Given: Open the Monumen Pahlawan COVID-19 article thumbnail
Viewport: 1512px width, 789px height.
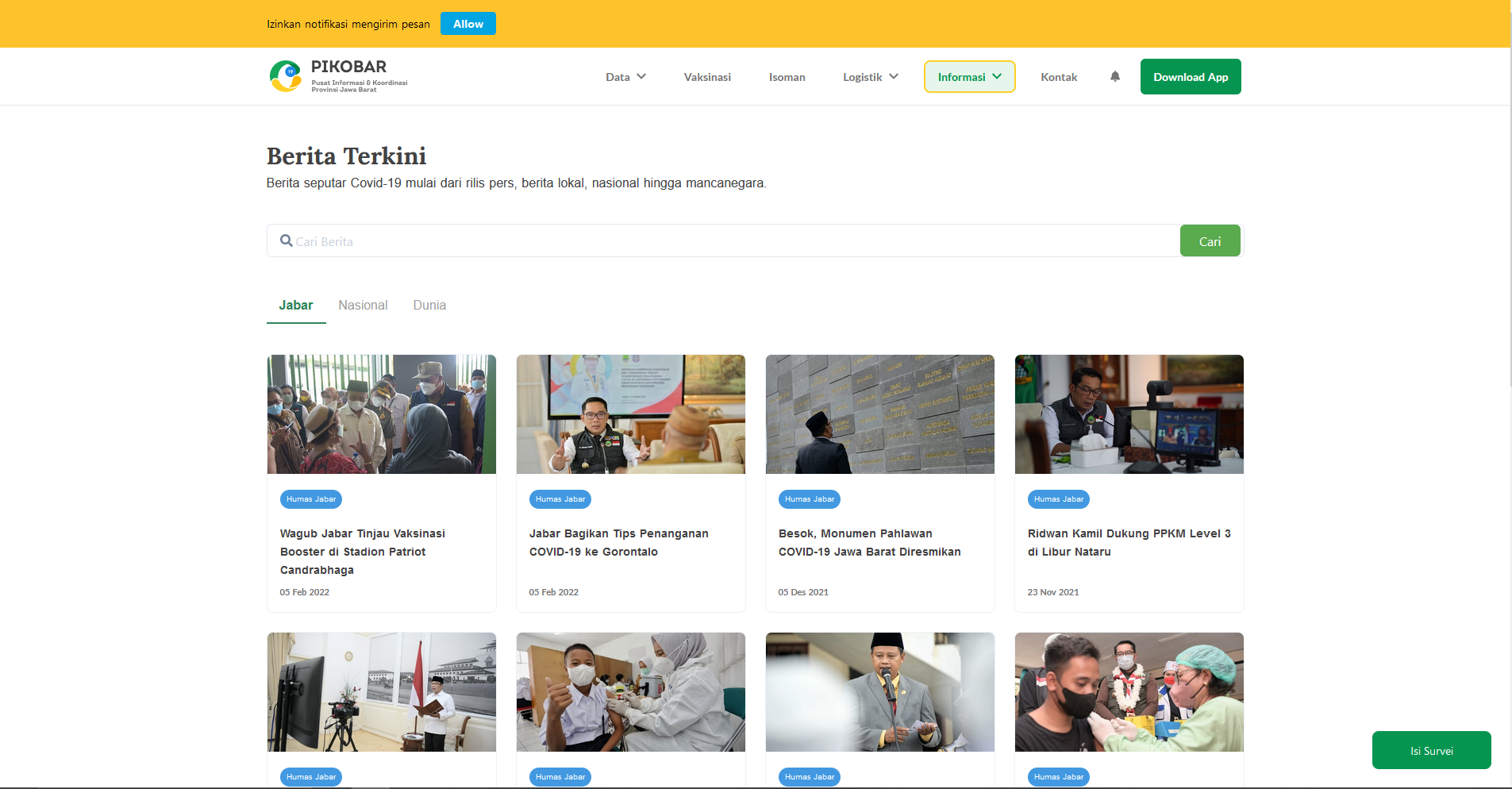Looking at the screenshot, I should [879, 414].
